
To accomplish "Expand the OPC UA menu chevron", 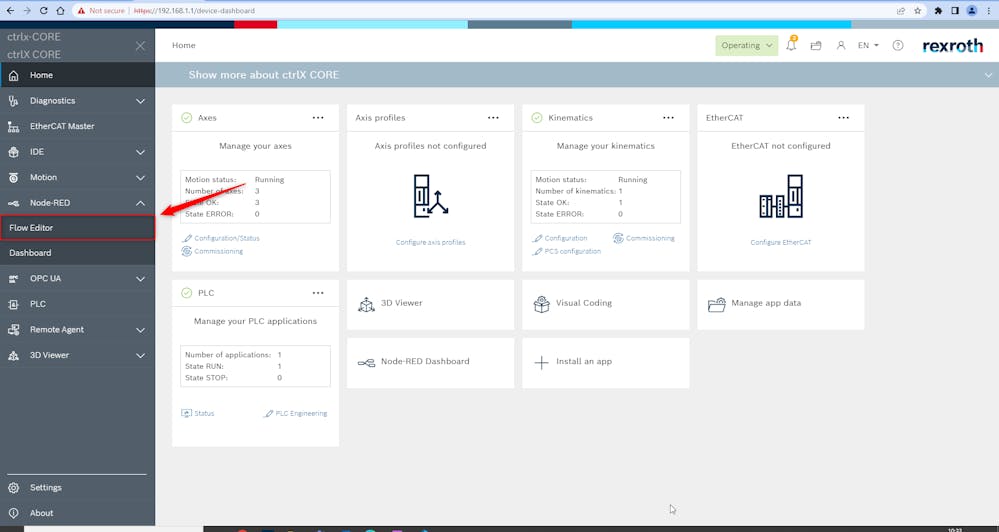I will click(x=140, y=279).
